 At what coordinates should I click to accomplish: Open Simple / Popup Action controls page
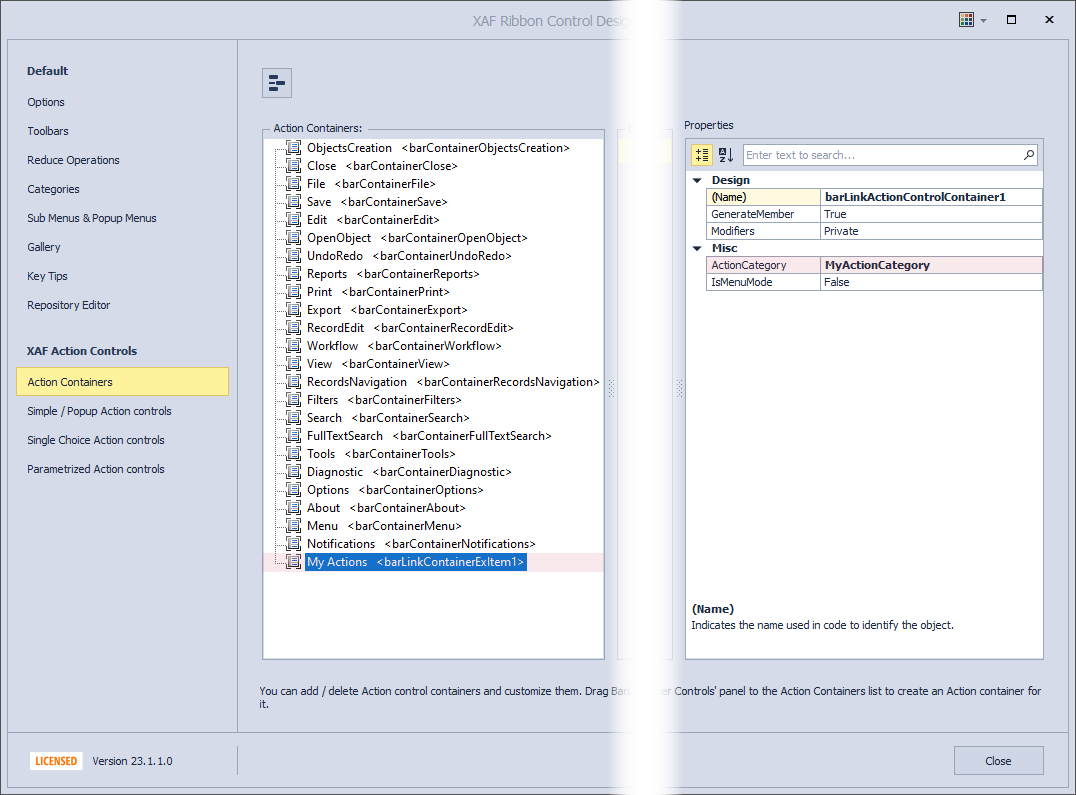tap(100, 411)
